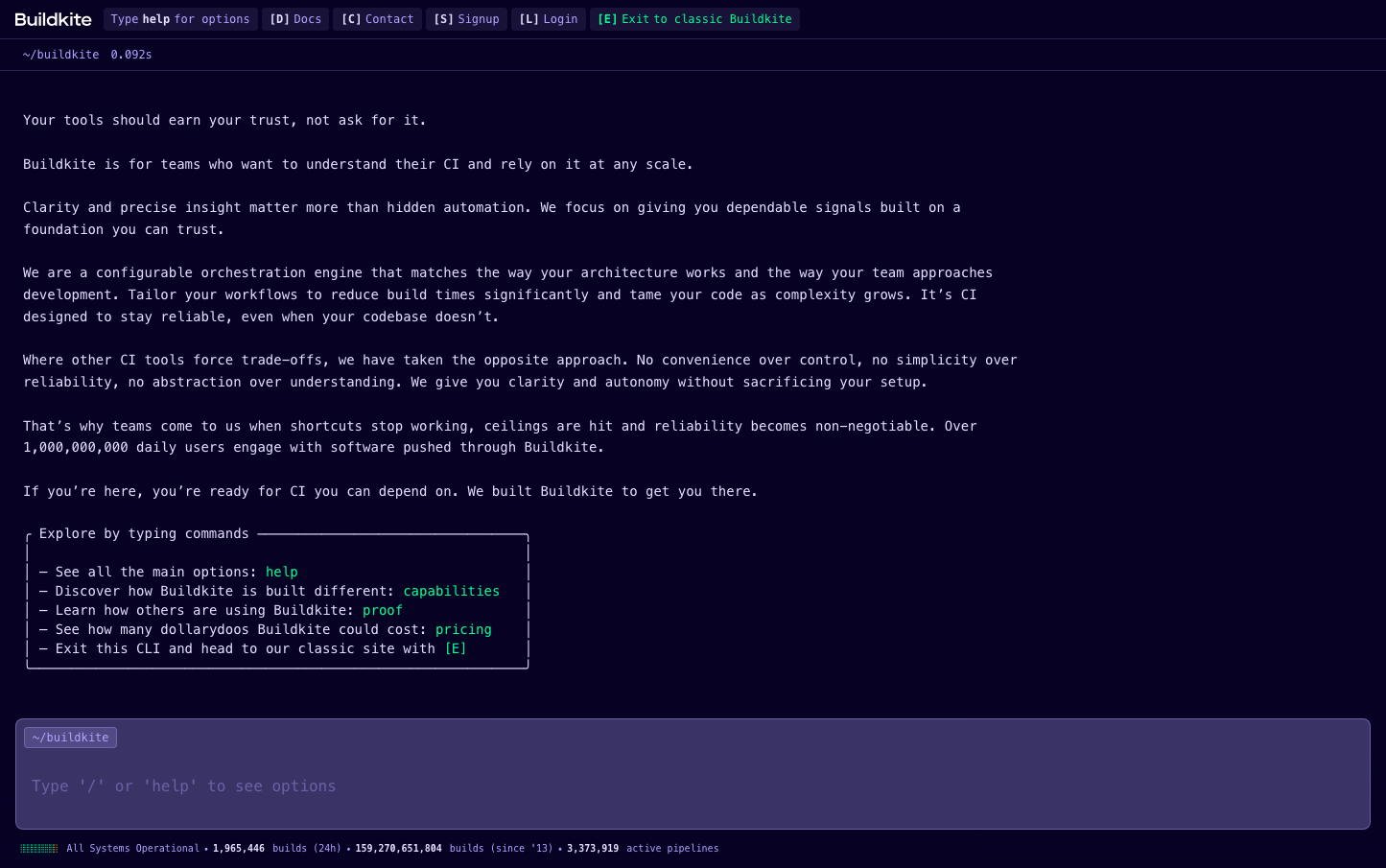Run the green 'help' command link
Screen dimensions: 1386x868
281,573
